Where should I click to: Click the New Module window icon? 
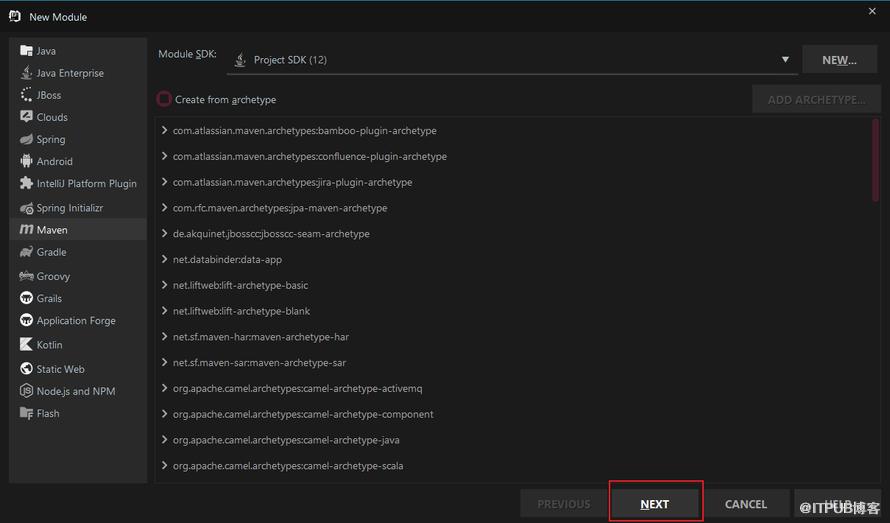(x=15, y=16)
